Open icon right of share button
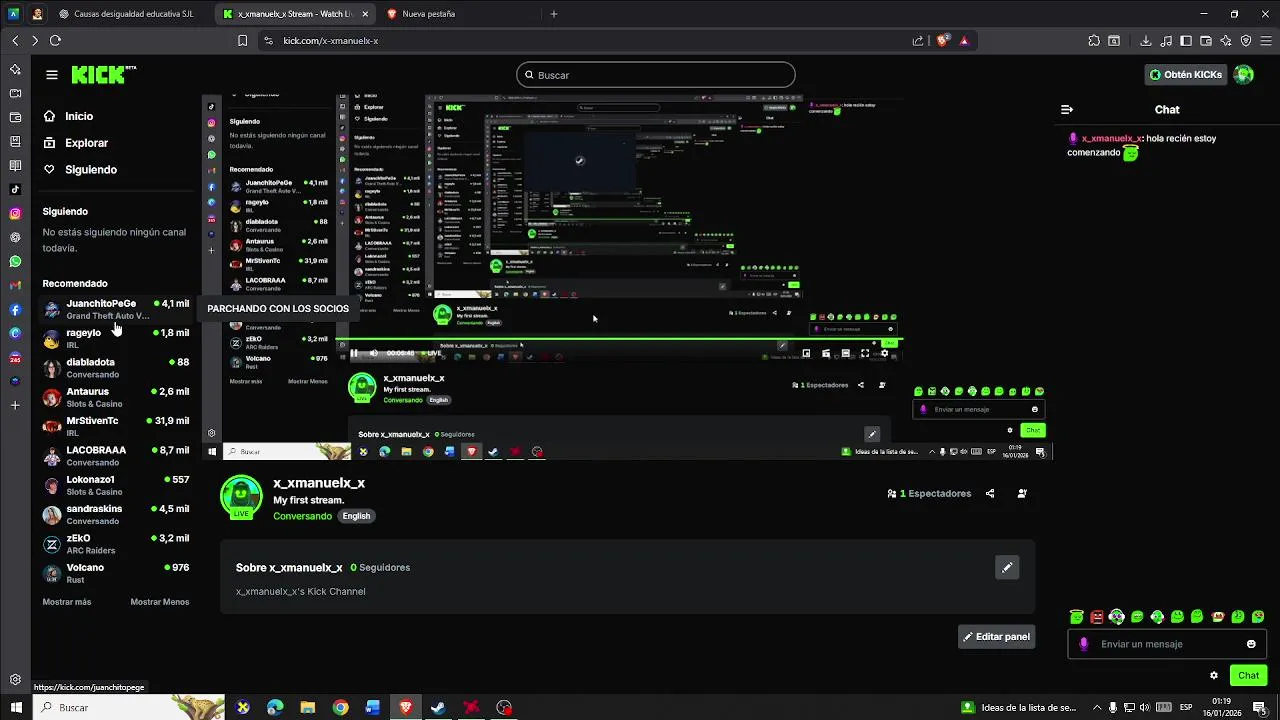The height and width of the screenshot is (720, 1280). 1021,493
